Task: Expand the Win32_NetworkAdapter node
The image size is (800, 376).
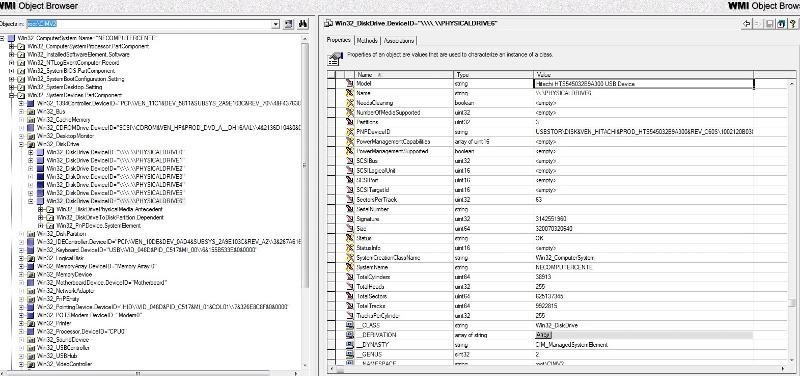Action: [21, 291]
